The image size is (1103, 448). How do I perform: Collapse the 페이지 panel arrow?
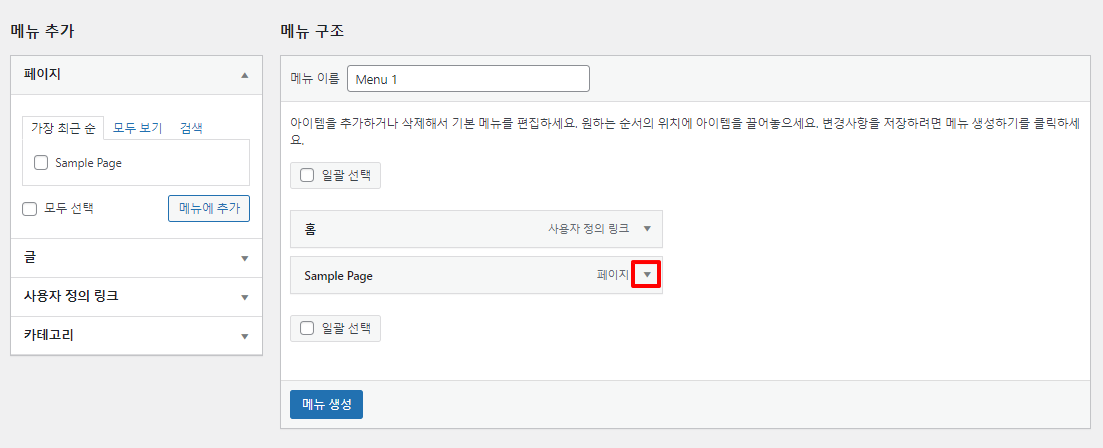[x=244, y=75]
